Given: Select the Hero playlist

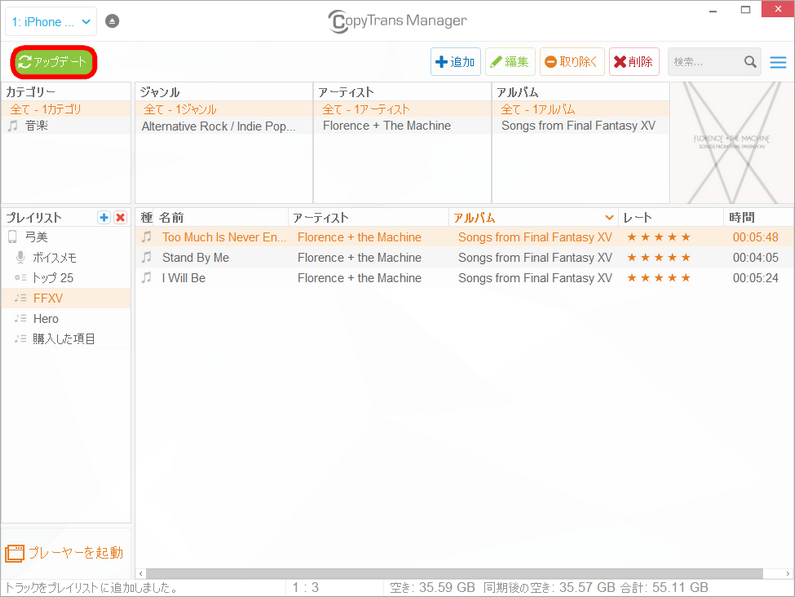Looking at the screenshot, I should click(66, 319).
